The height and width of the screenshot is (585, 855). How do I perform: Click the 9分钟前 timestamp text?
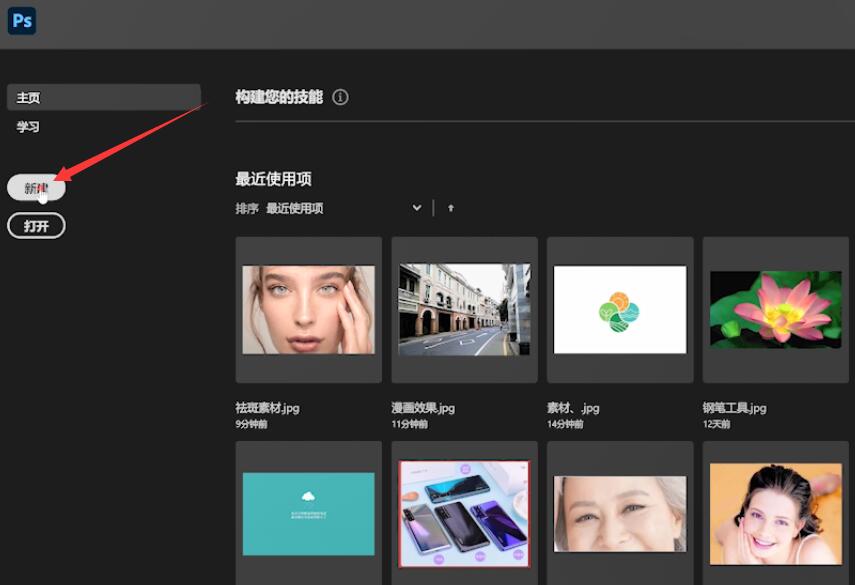251,424
